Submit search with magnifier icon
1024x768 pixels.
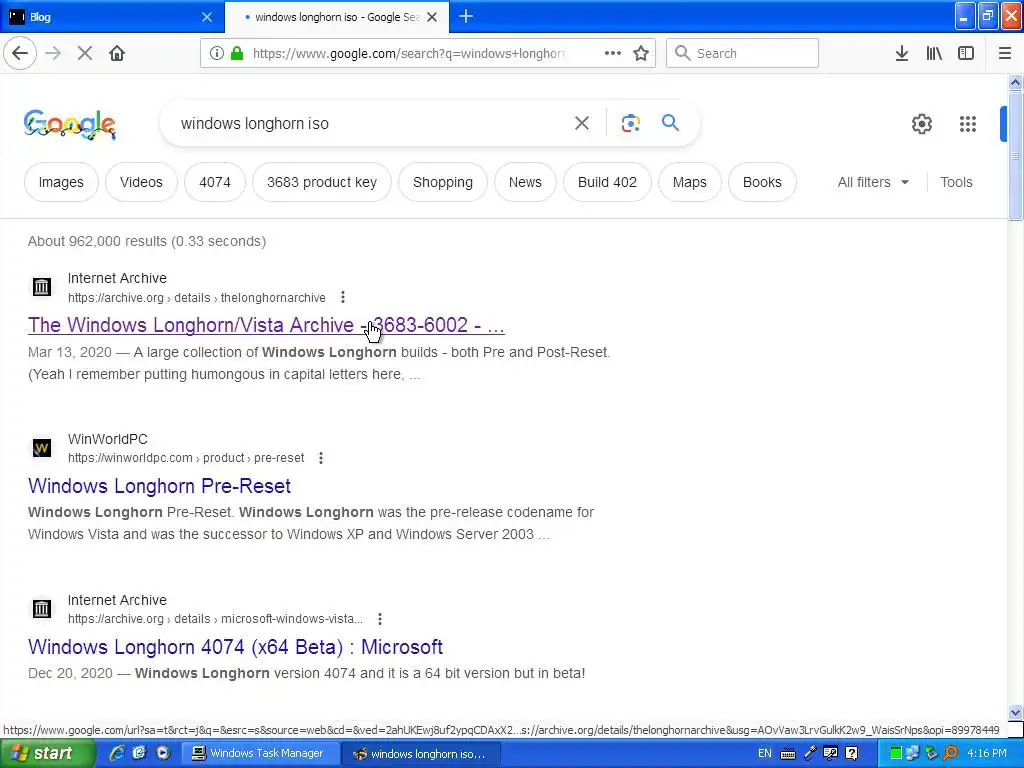[x=671, y=123]
